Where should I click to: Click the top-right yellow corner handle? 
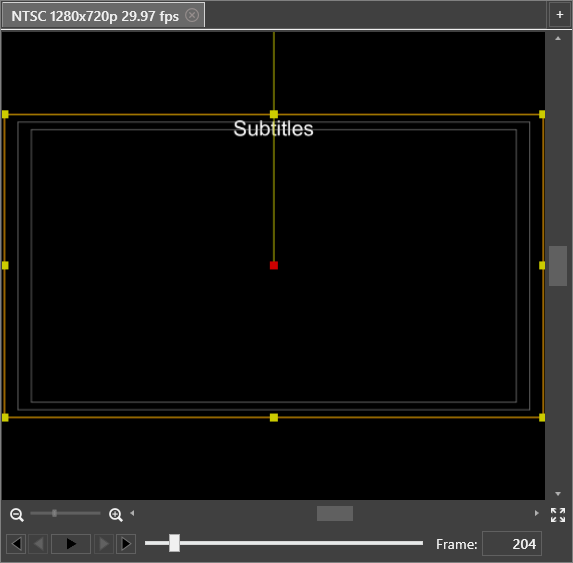point(542,114)
